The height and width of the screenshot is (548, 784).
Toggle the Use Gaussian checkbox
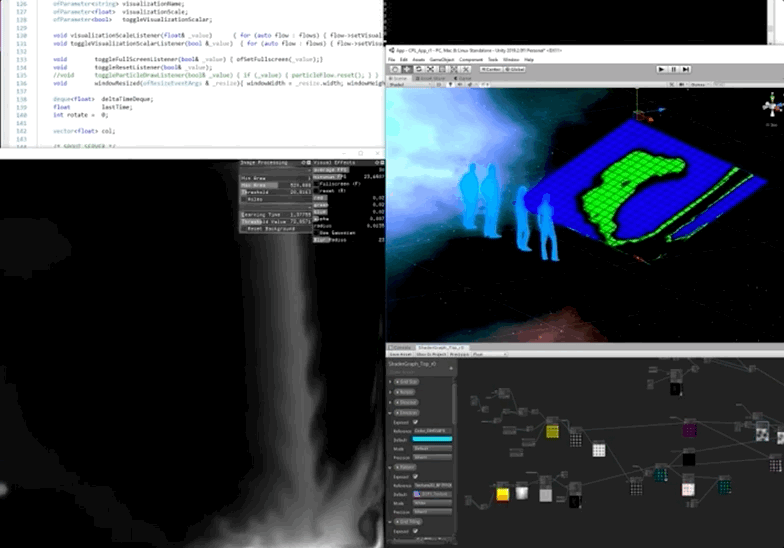coord(317,233)
